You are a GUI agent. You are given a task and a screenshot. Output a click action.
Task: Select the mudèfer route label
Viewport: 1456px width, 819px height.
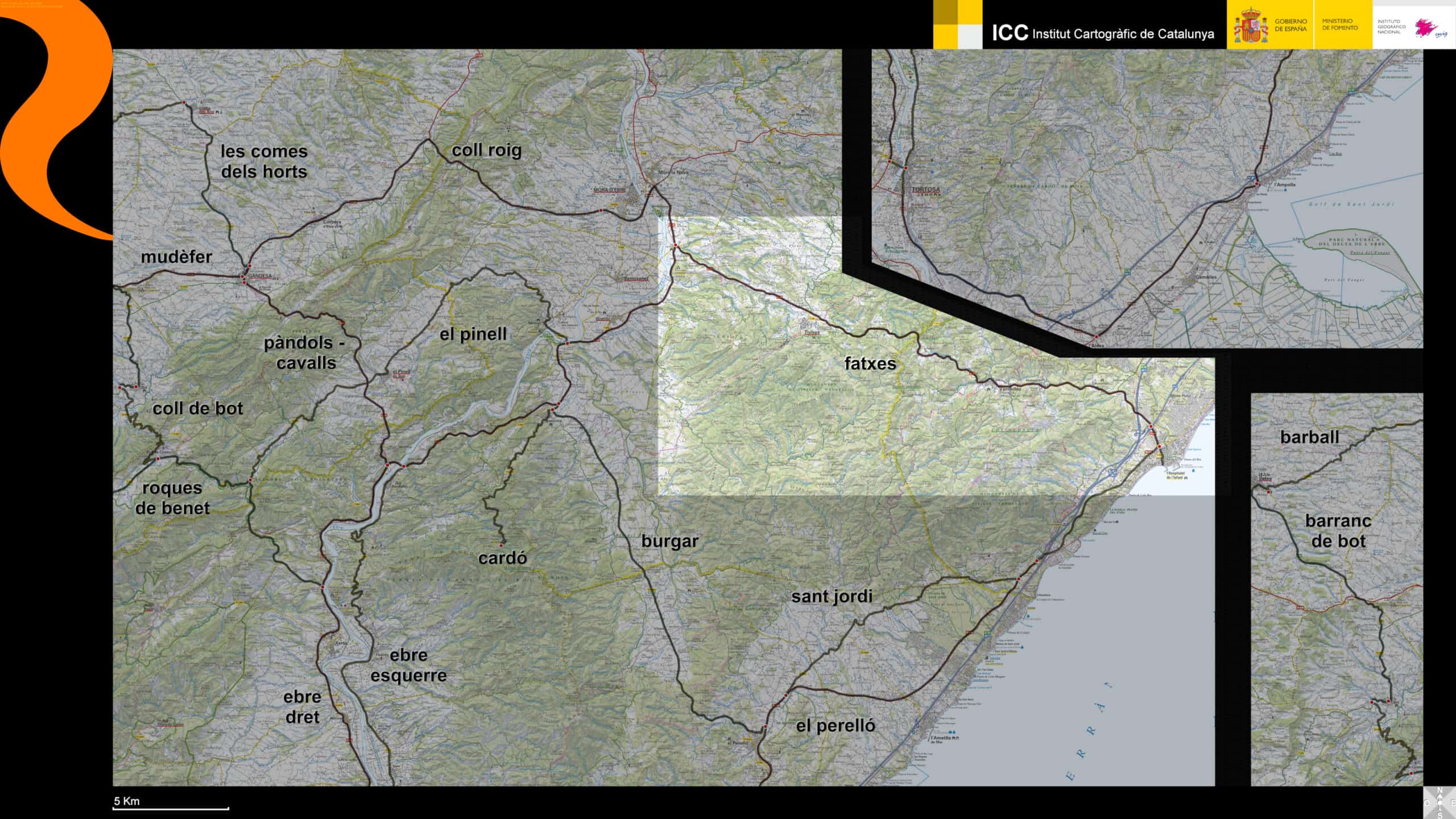click(x=176, y=257)
